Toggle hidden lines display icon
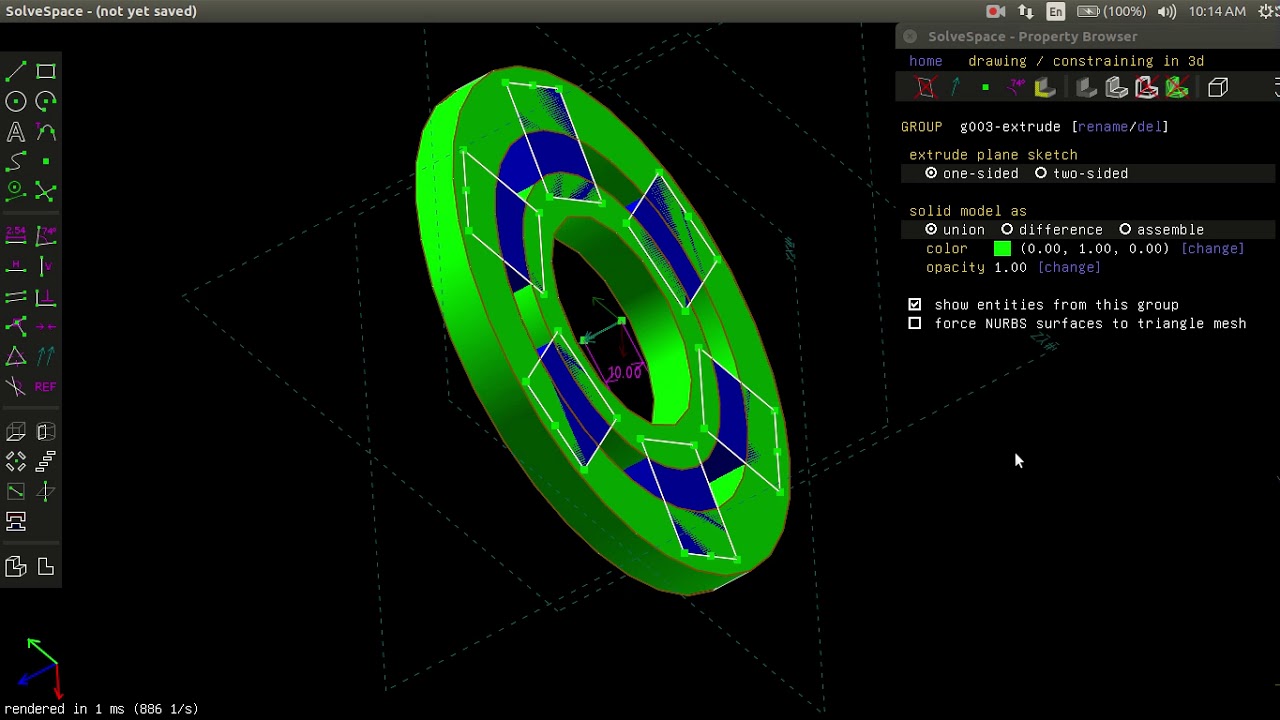The height and width of the screenshot is (720, 1280). 1218,88
